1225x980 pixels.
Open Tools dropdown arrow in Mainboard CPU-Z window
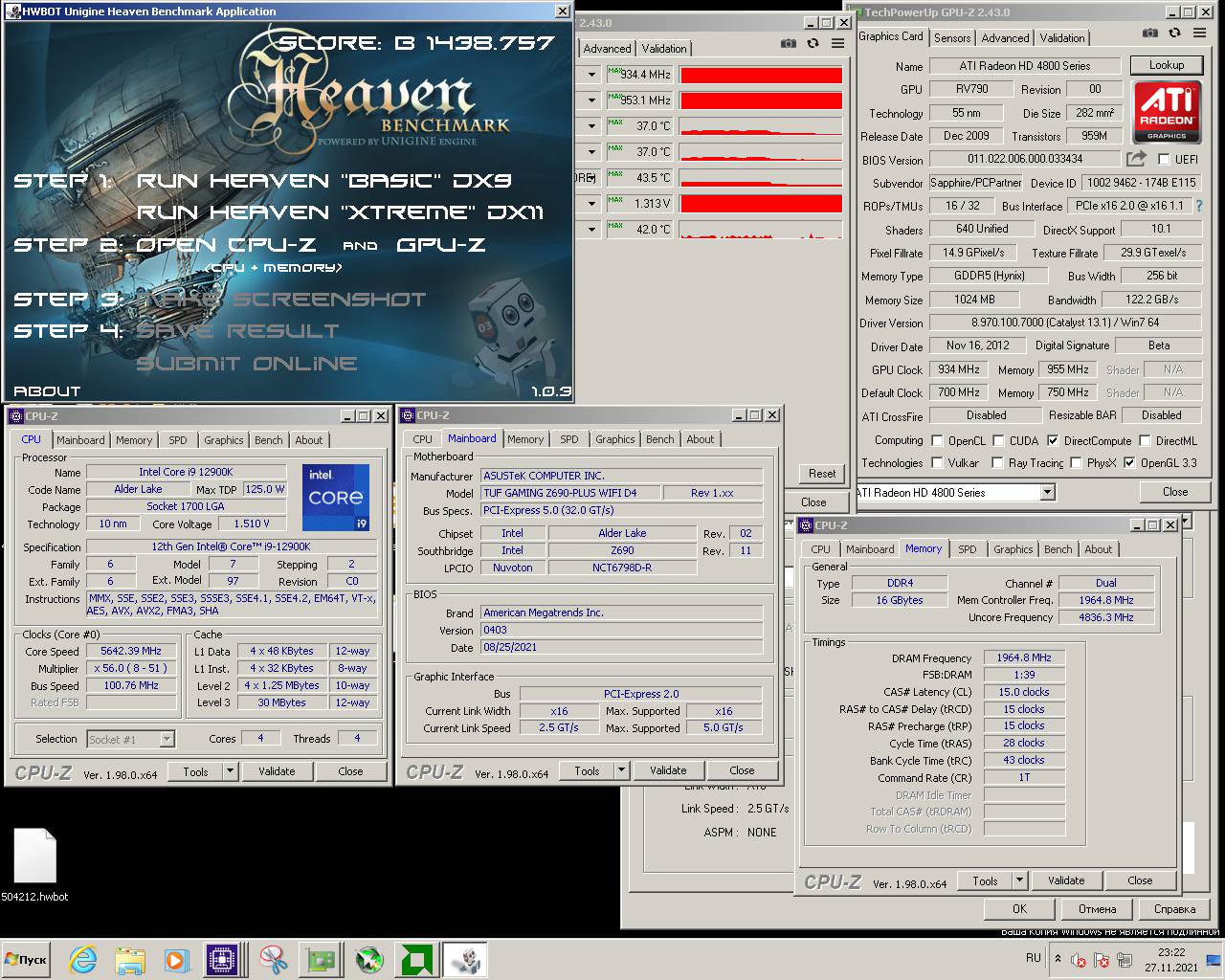pos(622,770)
